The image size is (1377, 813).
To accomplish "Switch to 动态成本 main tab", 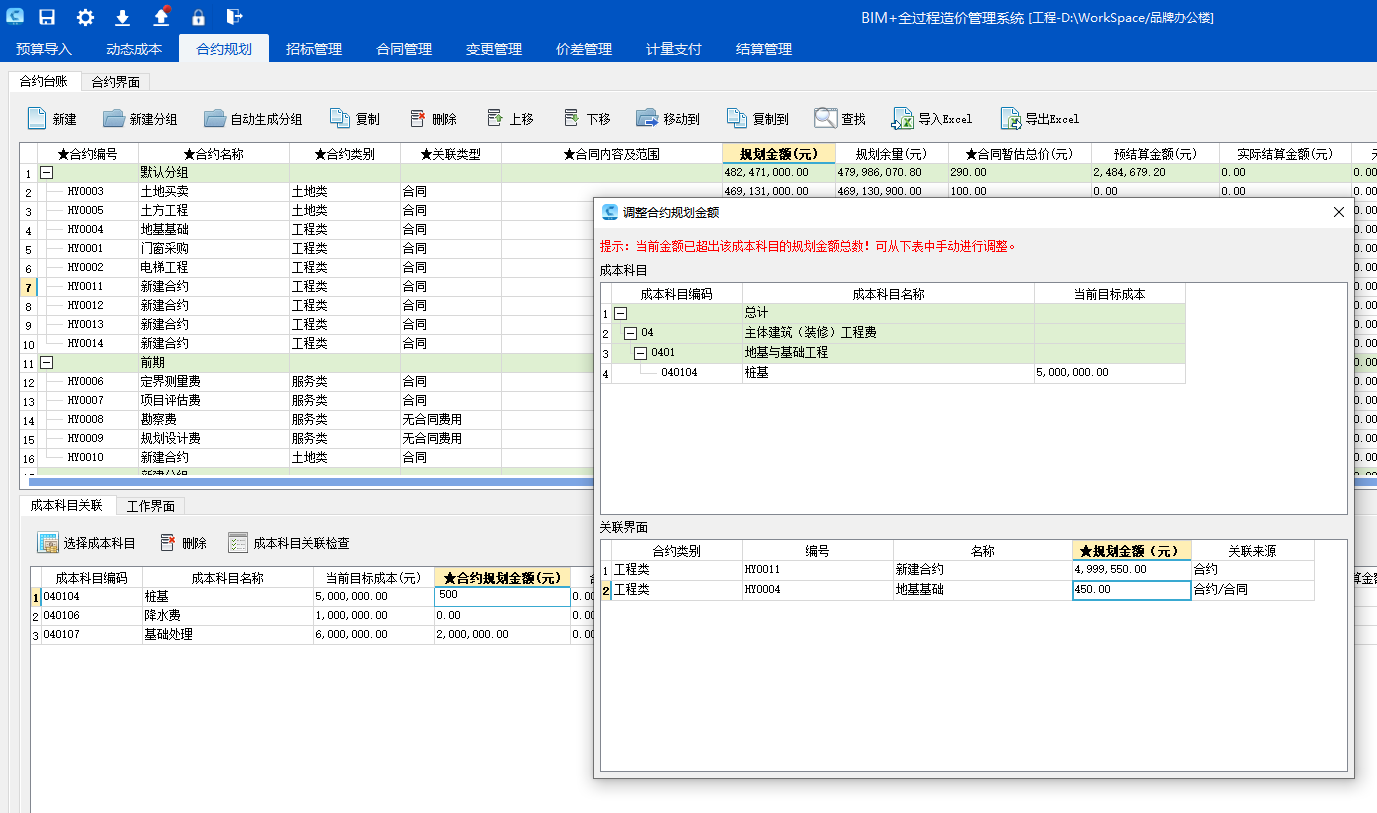I will point(134,49).
